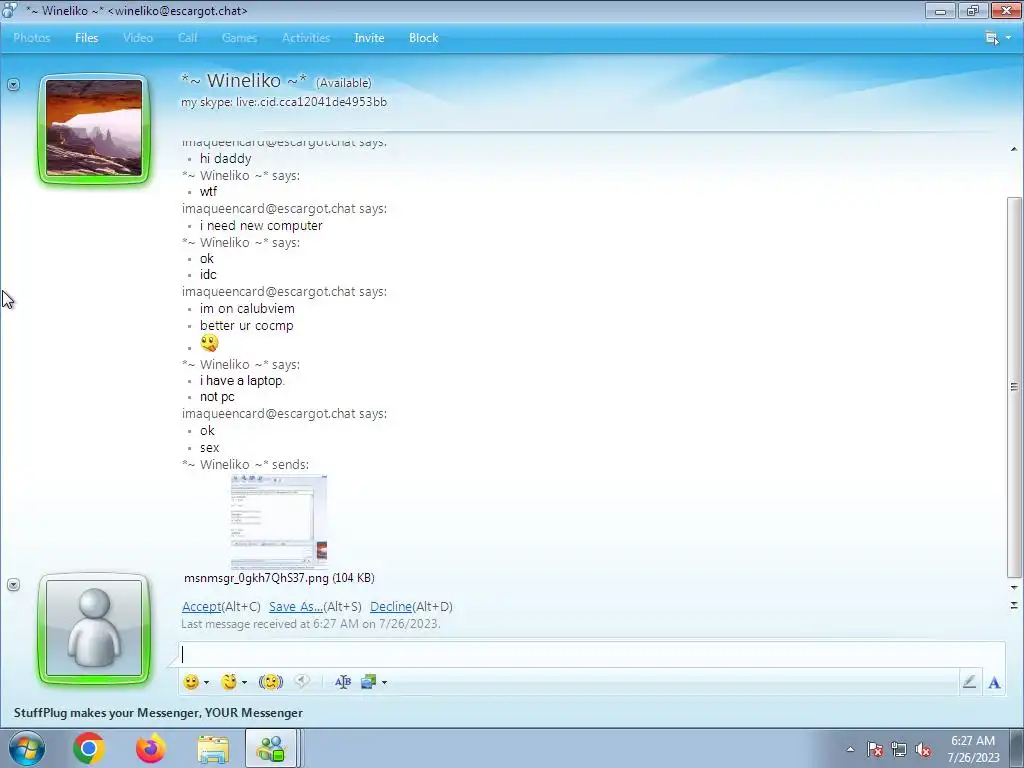Image resolution: width=1024 pixels, height=768 pixels.
Task: Show hidden system tray icons arrow
Action: coord(850,749)
